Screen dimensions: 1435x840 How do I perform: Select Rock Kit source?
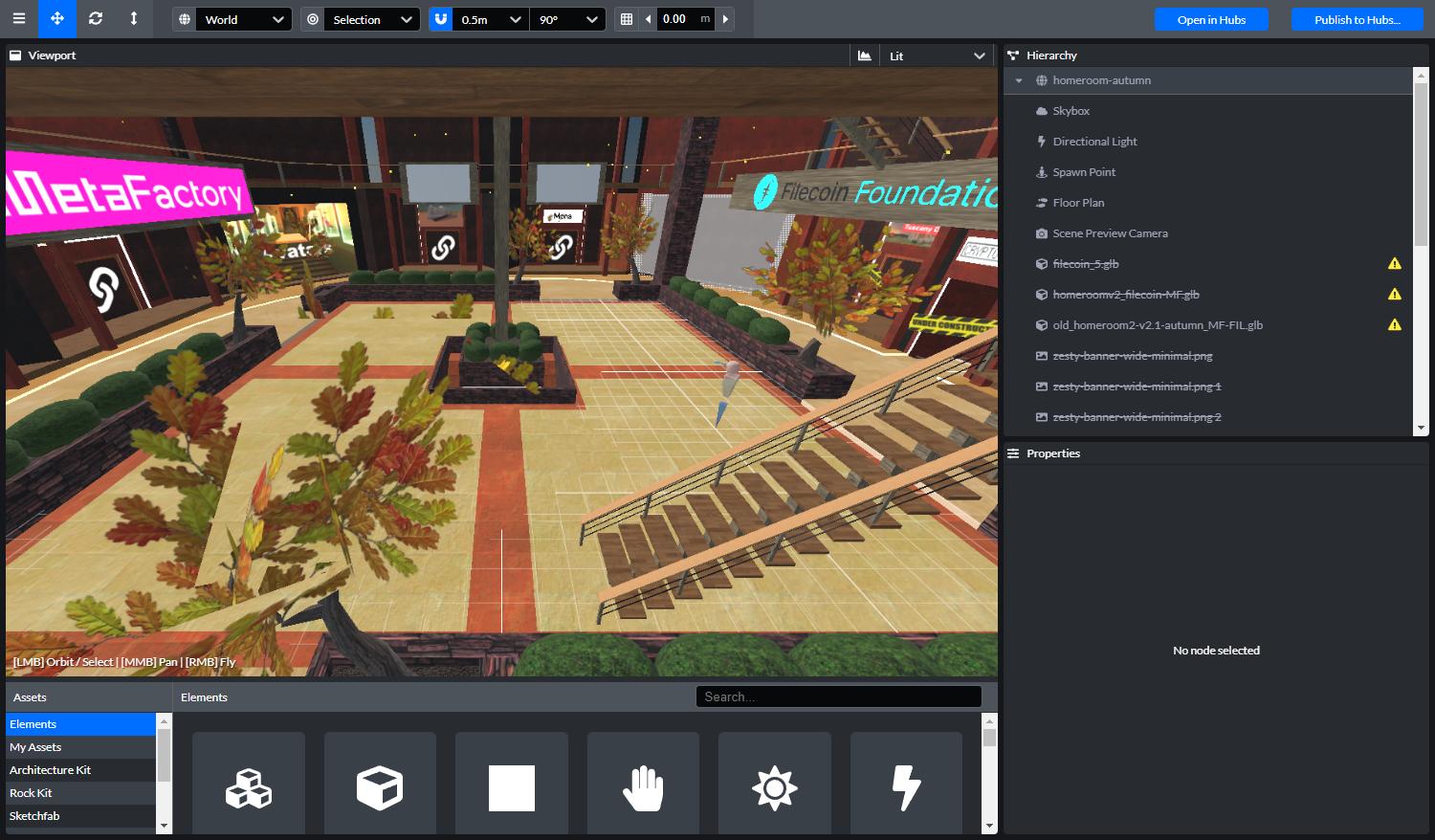tap(80, 793)
